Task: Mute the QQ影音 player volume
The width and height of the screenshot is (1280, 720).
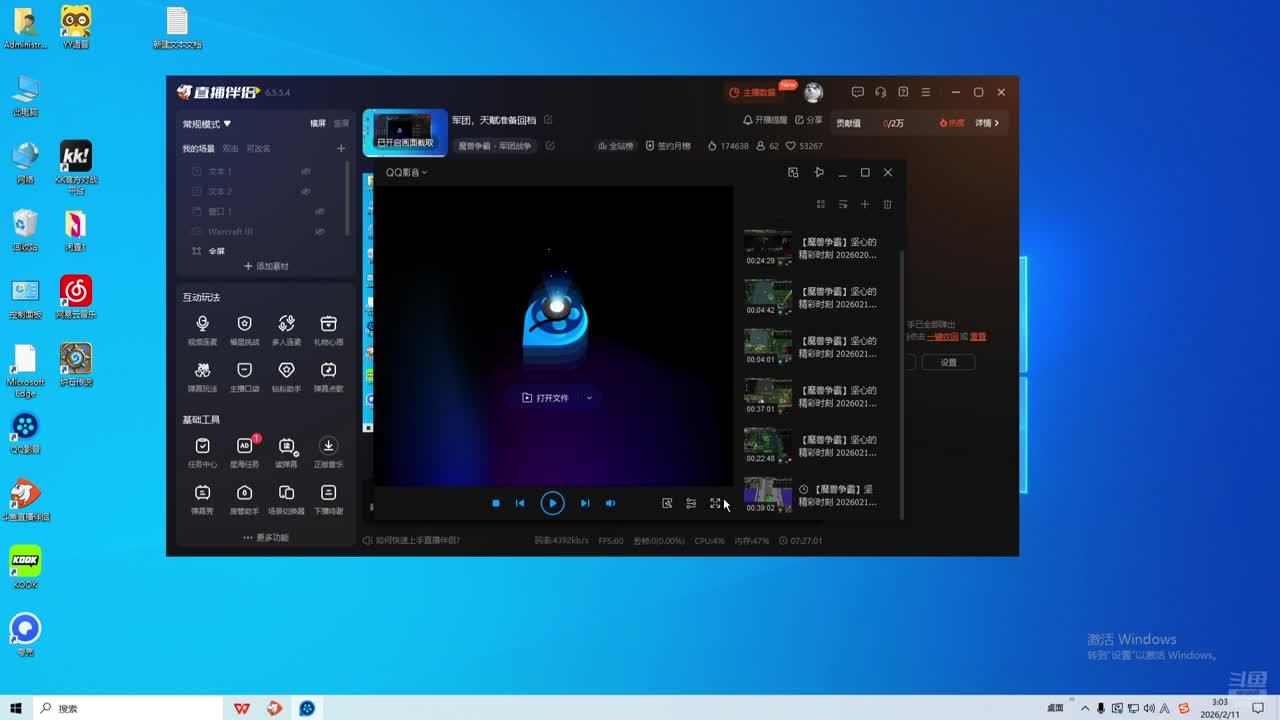Action: (x=610, y=503)
